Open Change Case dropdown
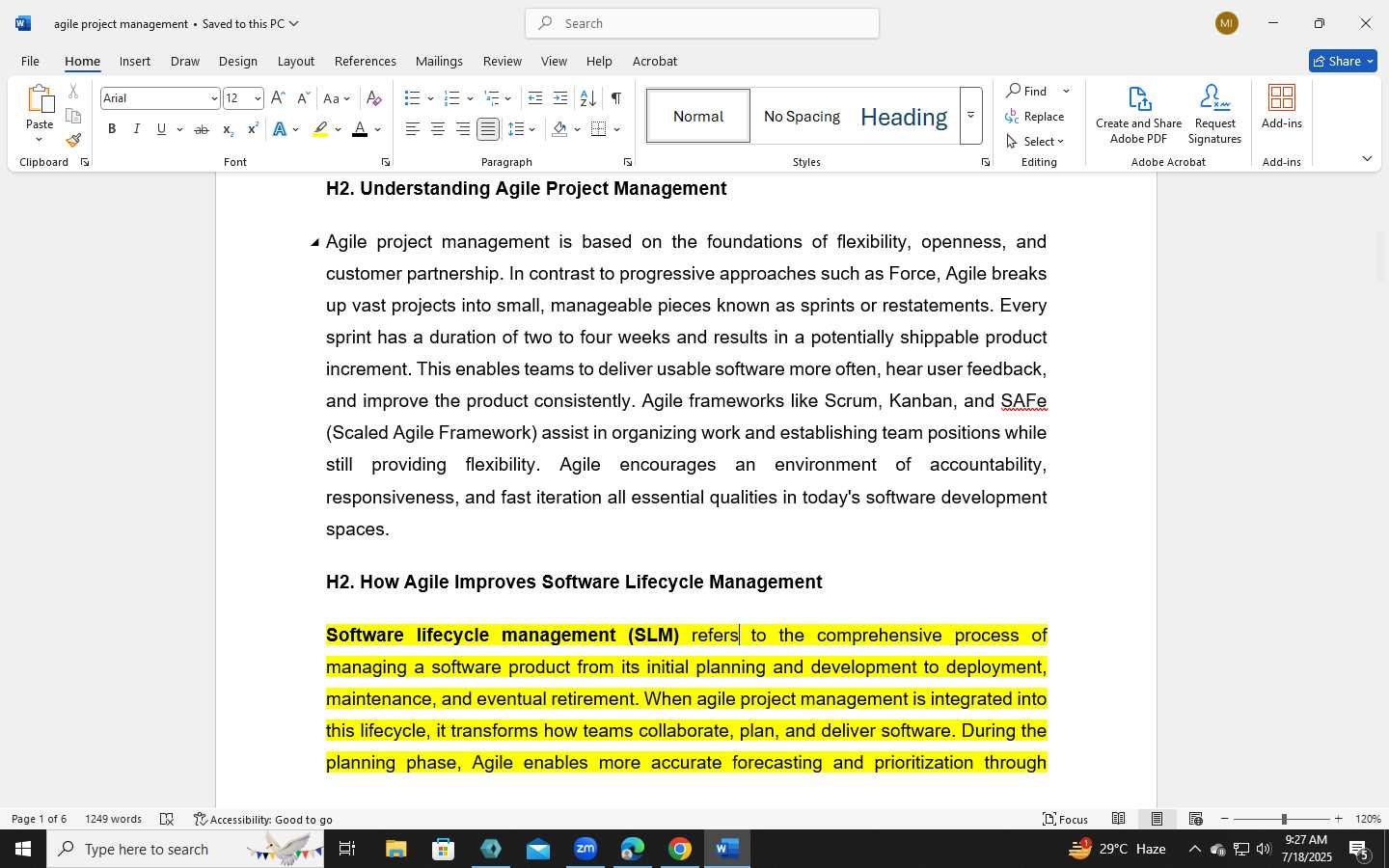 (337, 98)
